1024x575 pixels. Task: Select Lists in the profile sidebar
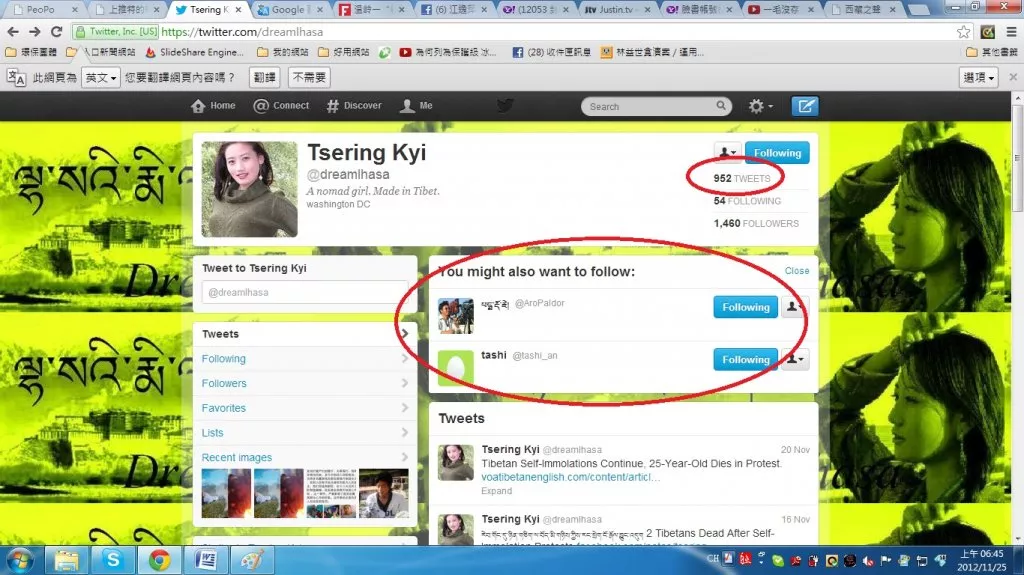305,433
